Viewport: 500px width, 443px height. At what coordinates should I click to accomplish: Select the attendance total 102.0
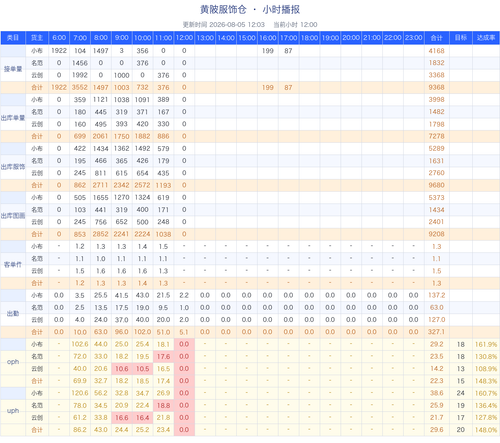tap(142, 332)
